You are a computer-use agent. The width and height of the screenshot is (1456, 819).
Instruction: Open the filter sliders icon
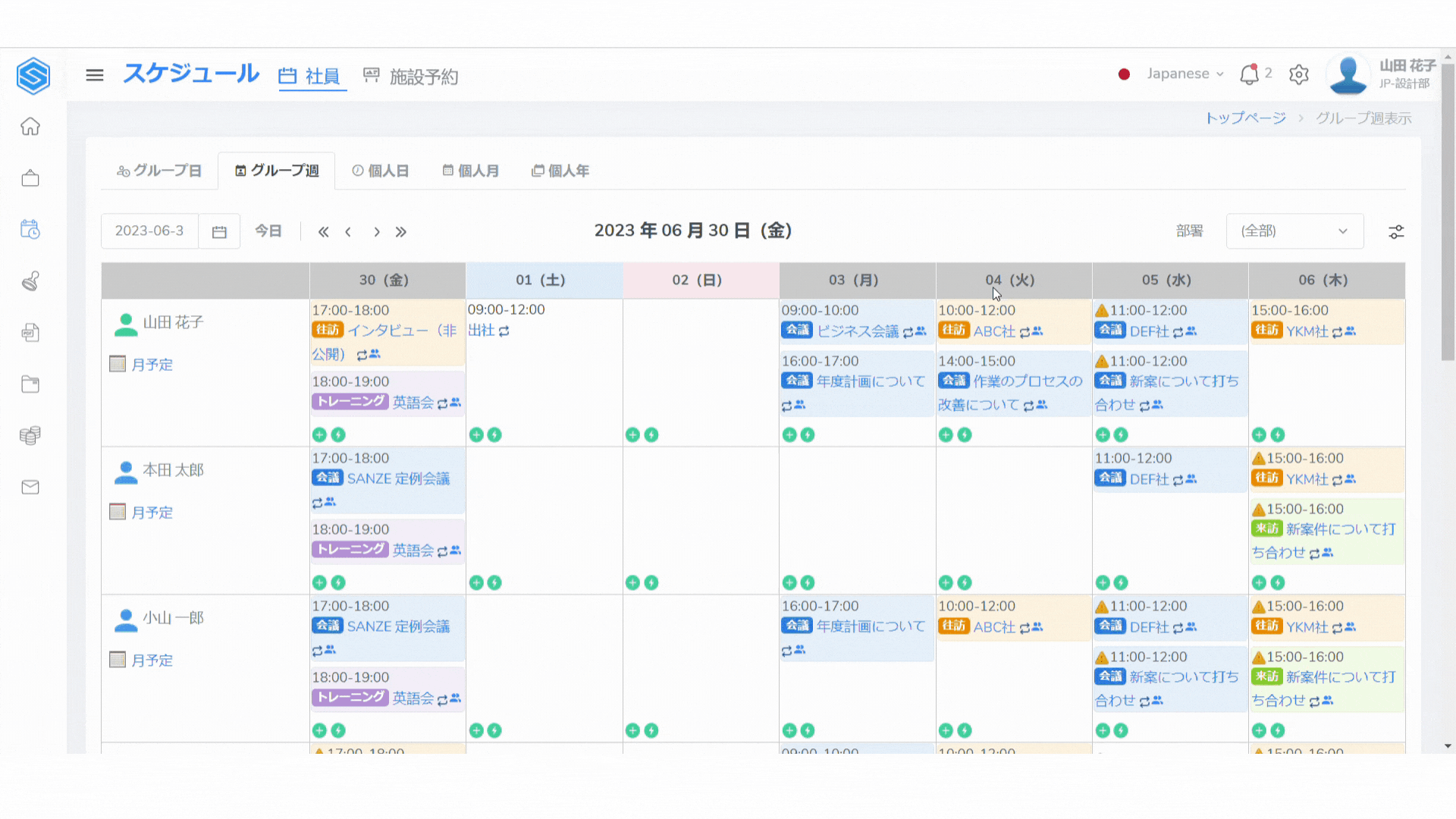(1396, 232)
